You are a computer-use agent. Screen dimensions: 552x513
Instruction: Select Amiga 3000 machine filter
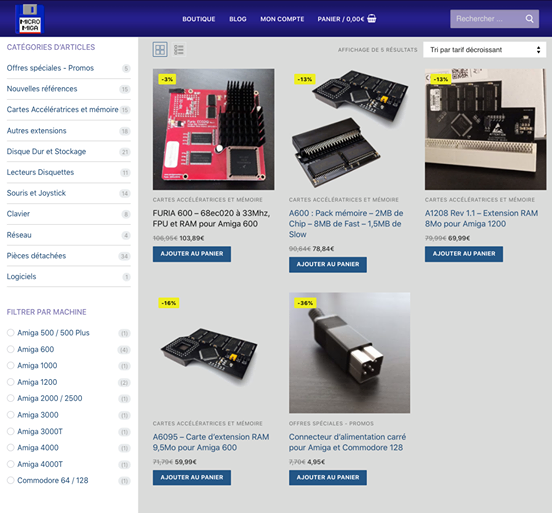tap(11, 415)
